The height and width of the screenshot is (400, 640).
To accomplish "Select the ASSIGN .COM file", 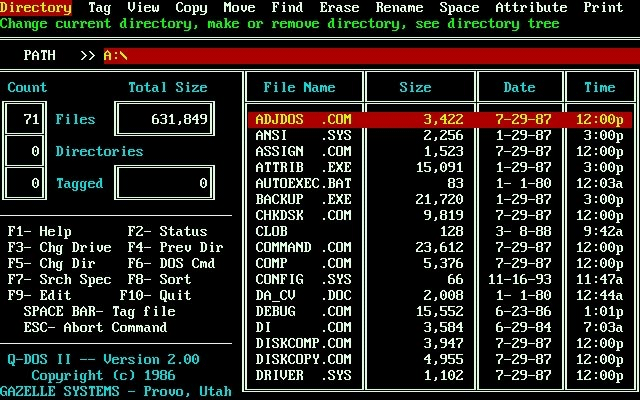I will (440, 151).
